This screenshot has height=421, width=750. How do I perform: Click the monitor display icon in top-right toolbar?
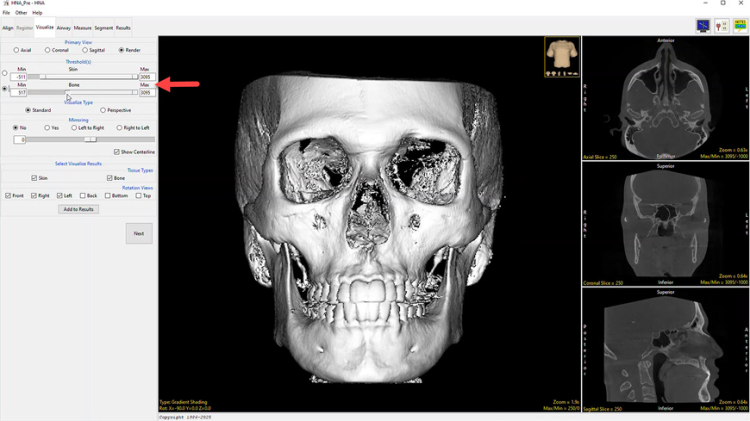704,26
